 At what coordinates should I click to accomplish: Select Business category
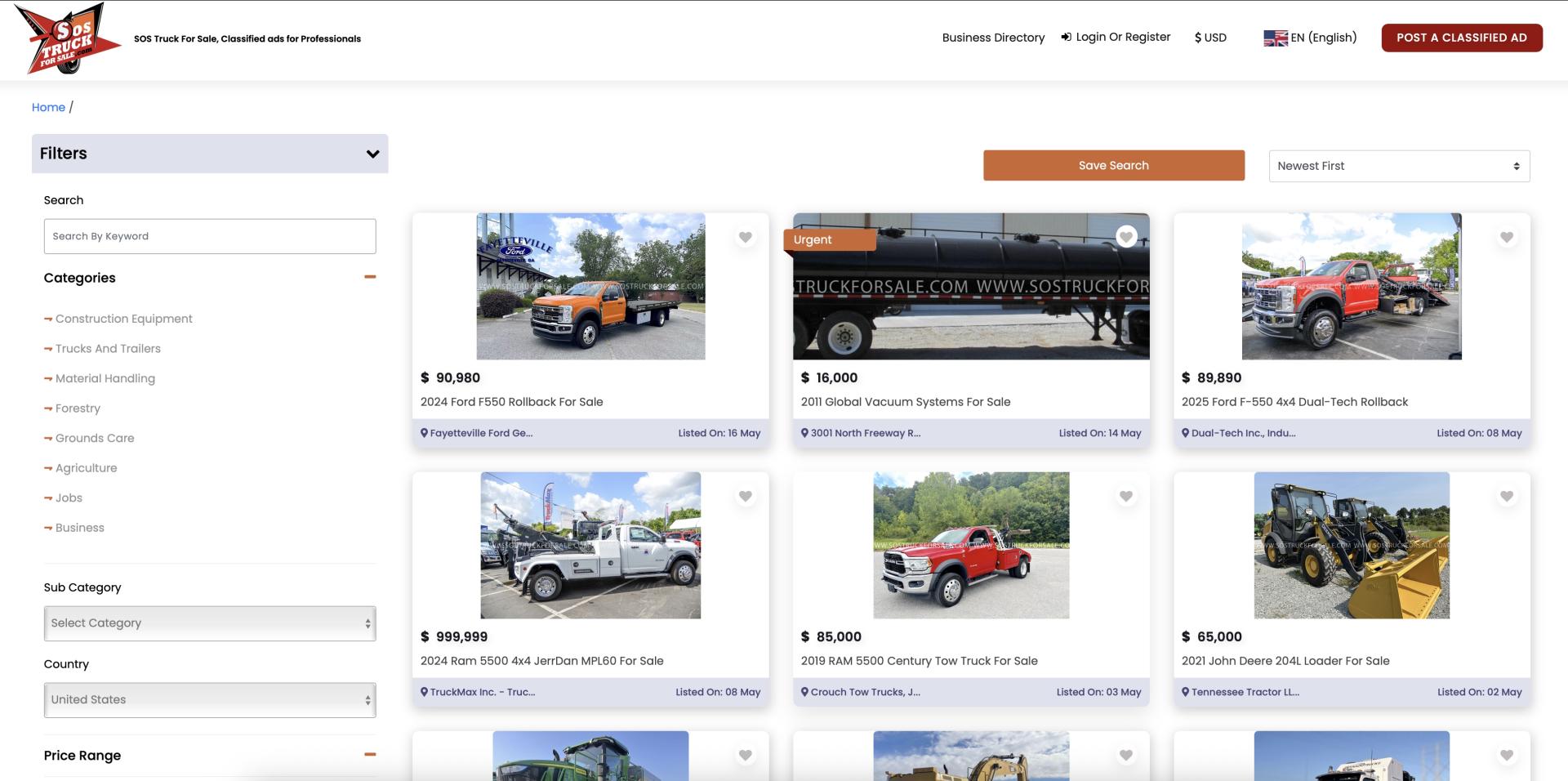point(80,528)
